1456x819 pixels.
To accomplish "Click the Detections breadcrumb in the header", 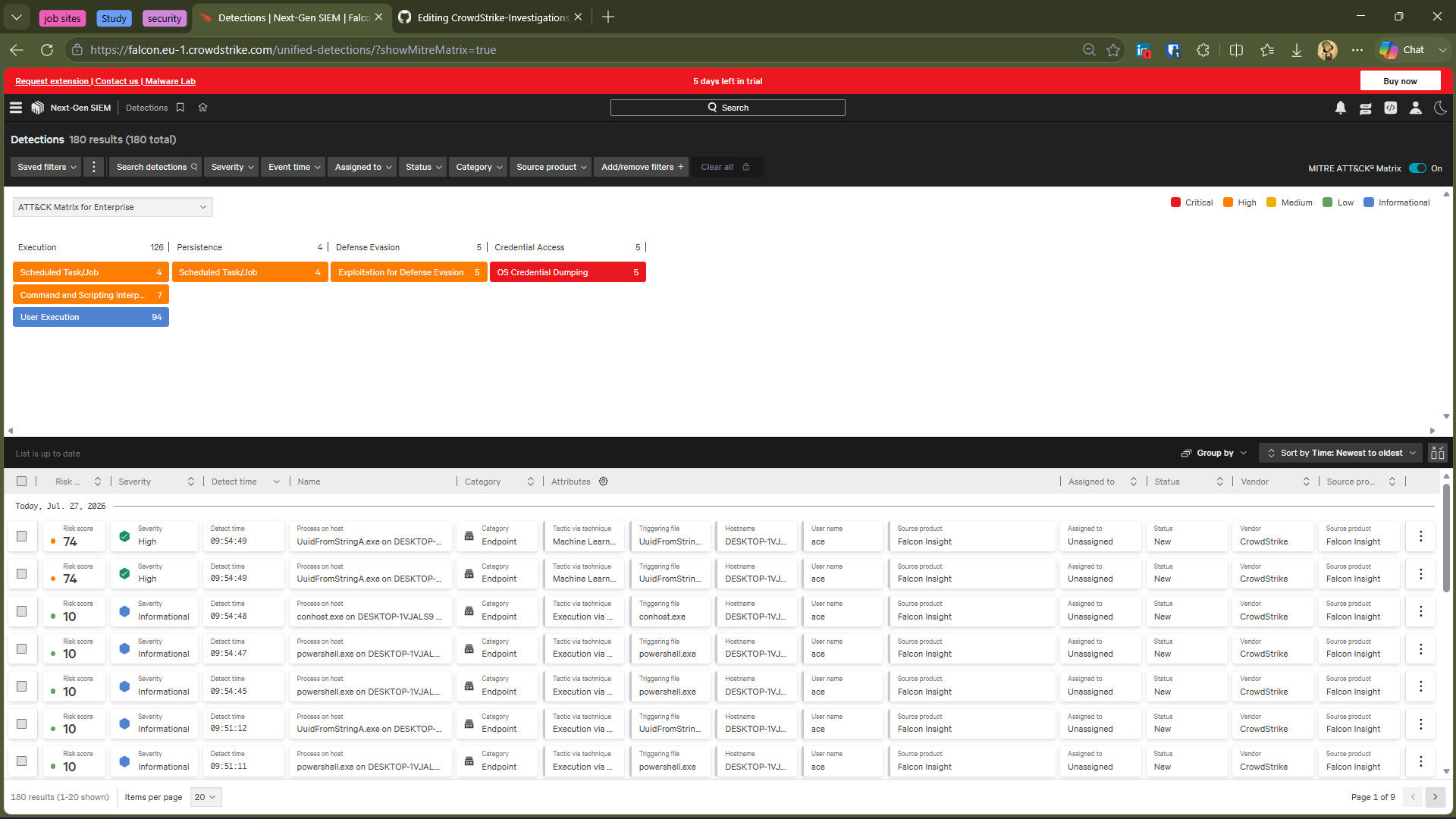I will pyautogui.click(x=147, y=108).
